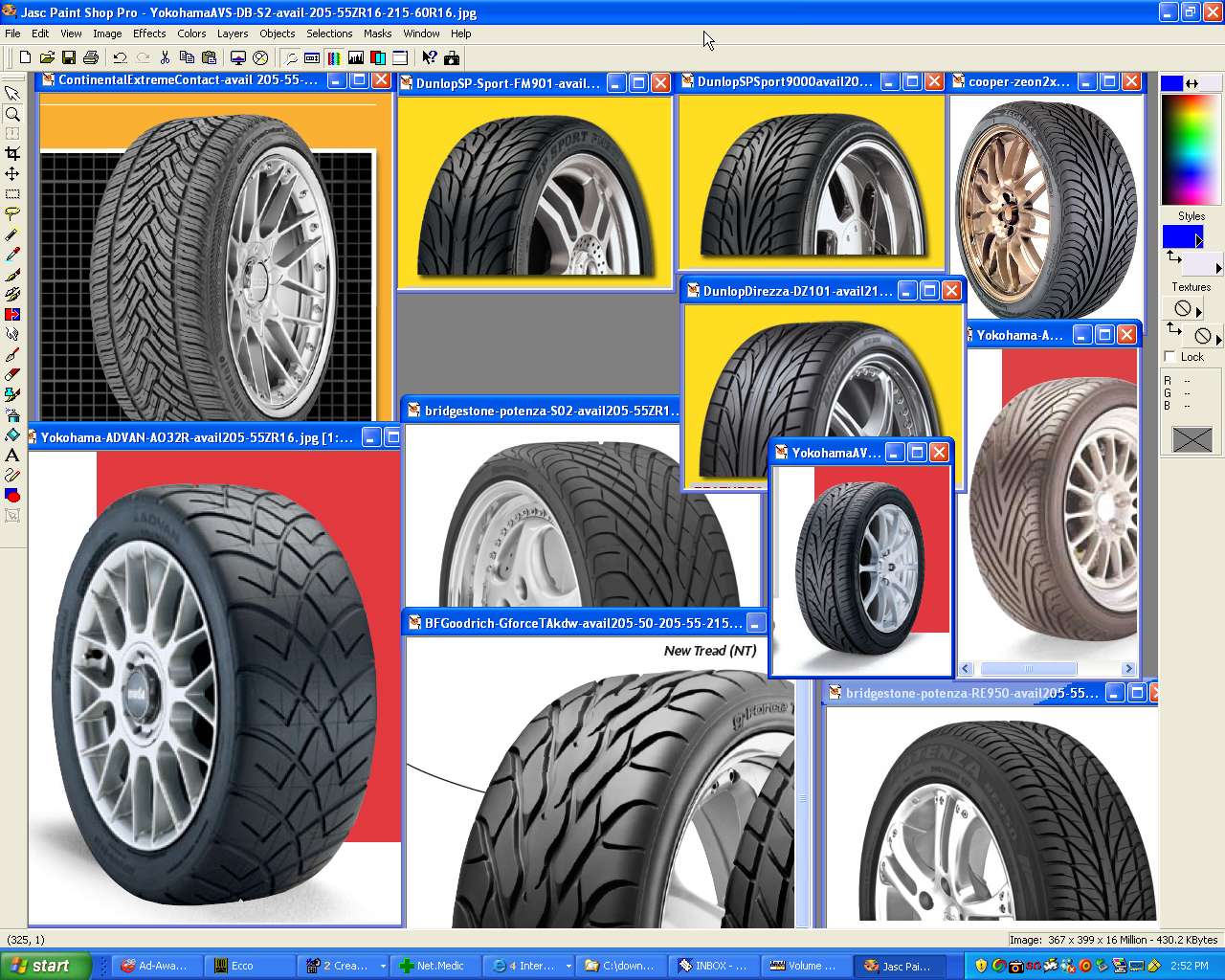Click the New file toolbar icon
1225x980 pixels.
(x=25, y=57)
